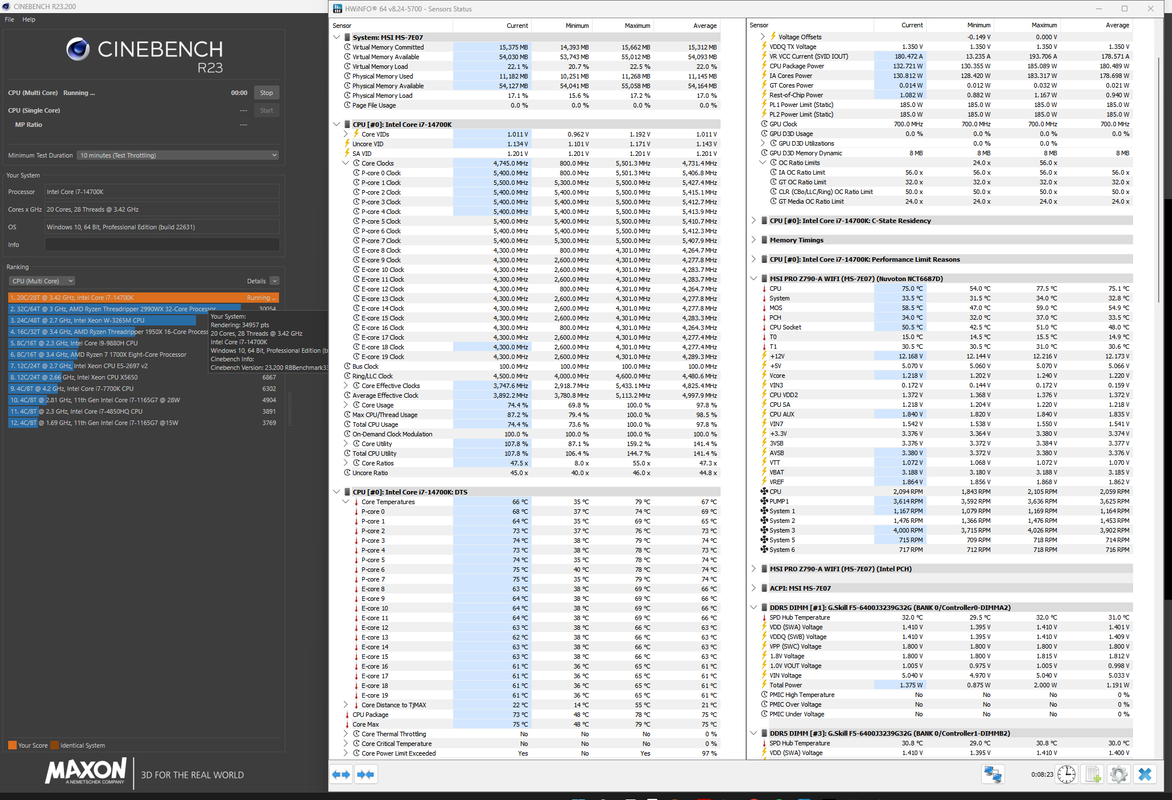Click the lightning icon beside CPU Package Power

pyautogui.click(x=764, y=66)
